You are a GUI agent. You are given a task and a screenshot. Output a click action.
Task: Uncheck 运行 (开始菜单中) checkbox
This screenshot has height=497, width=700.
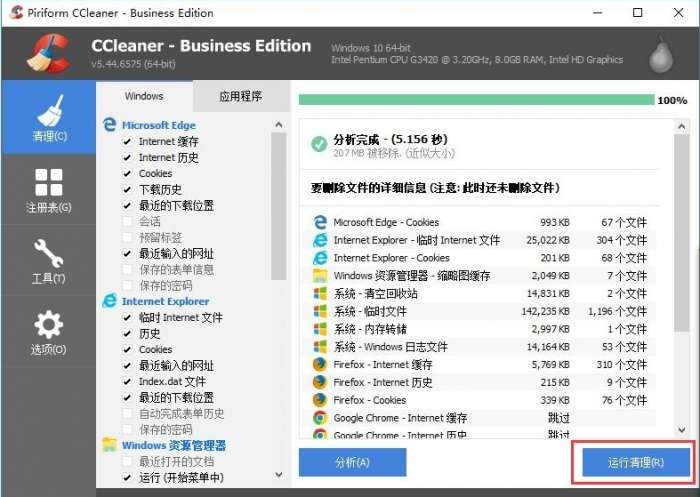127,477
